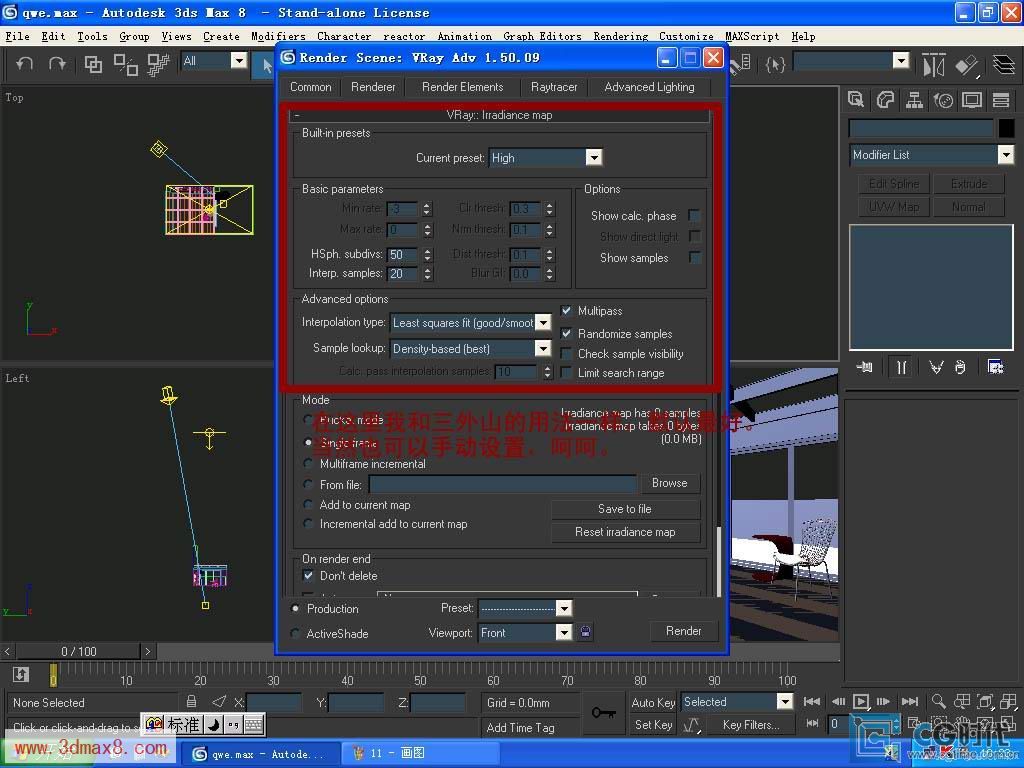This screenshot has height=768, width=1024.
Task: Click the Align tool icon
Action: point(967,65)
